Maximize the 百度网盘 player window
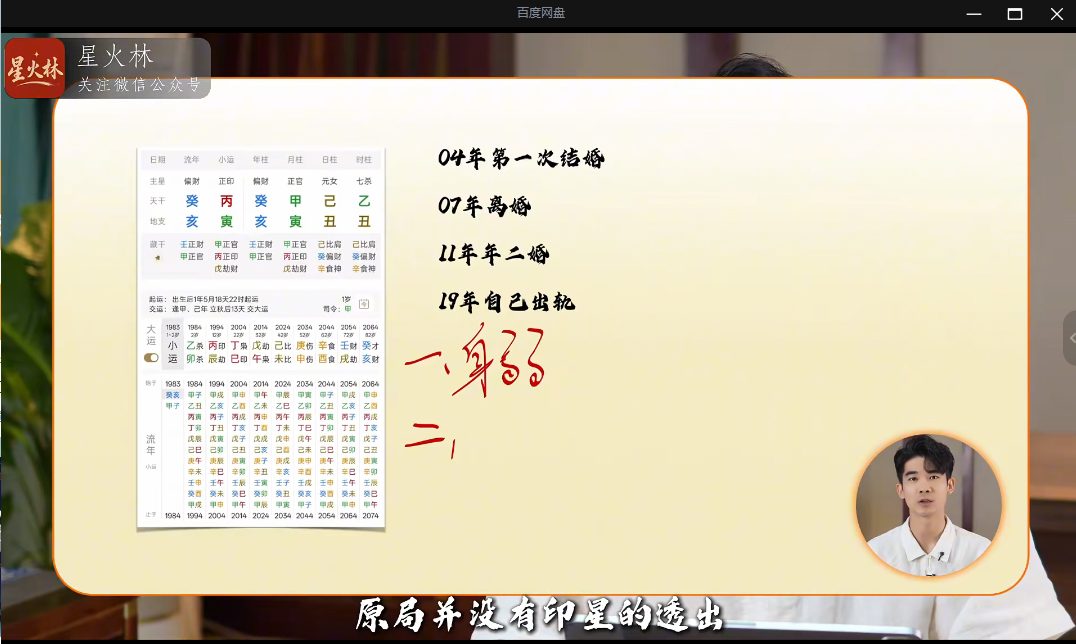 [1015, 14]
